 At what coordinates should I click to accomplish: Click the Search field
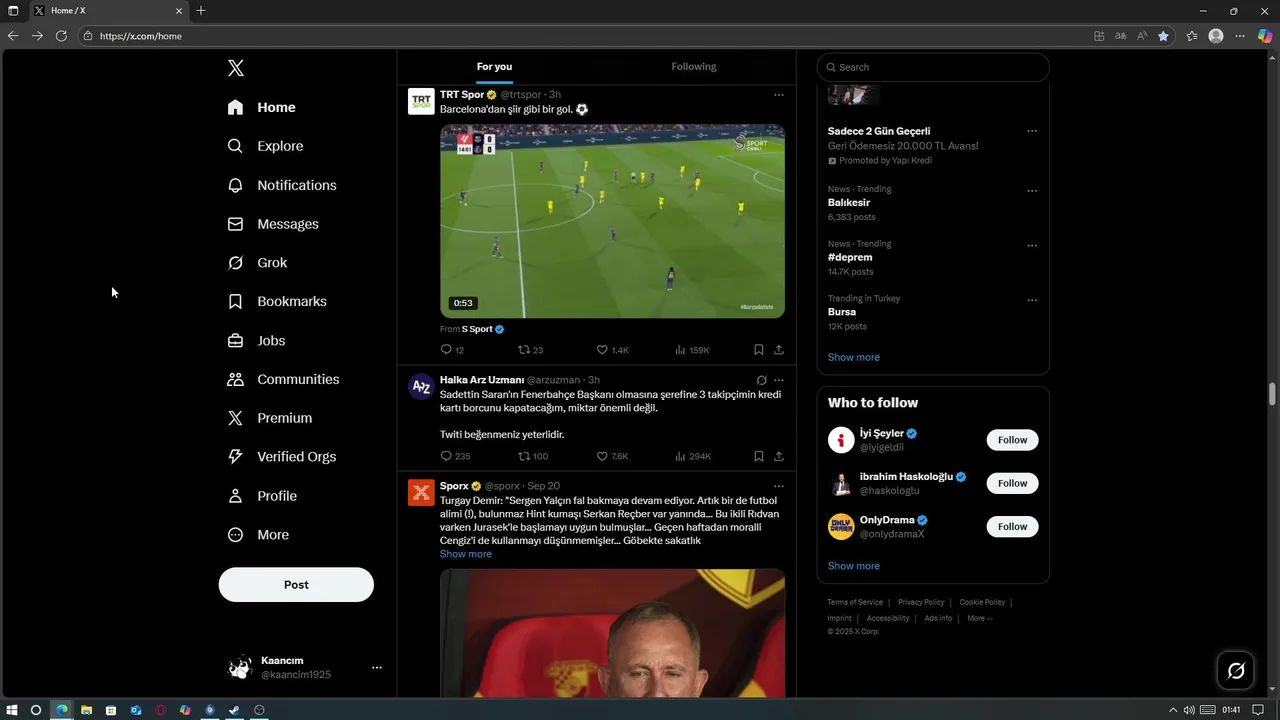pos(933,67)
